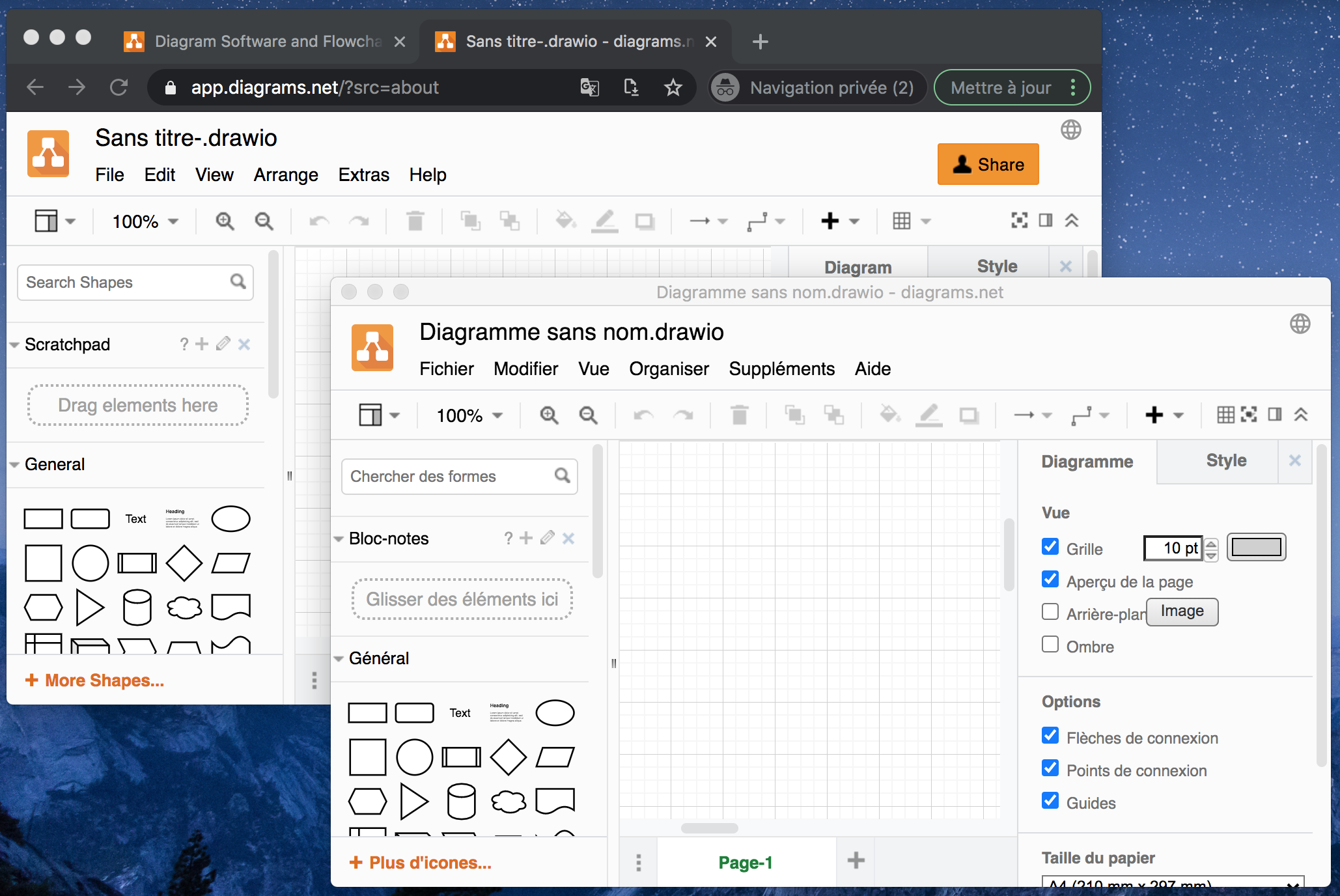Click language globe icon in browser drawio window
This screenshot has width=1340, height=896.
point(1070,130)
